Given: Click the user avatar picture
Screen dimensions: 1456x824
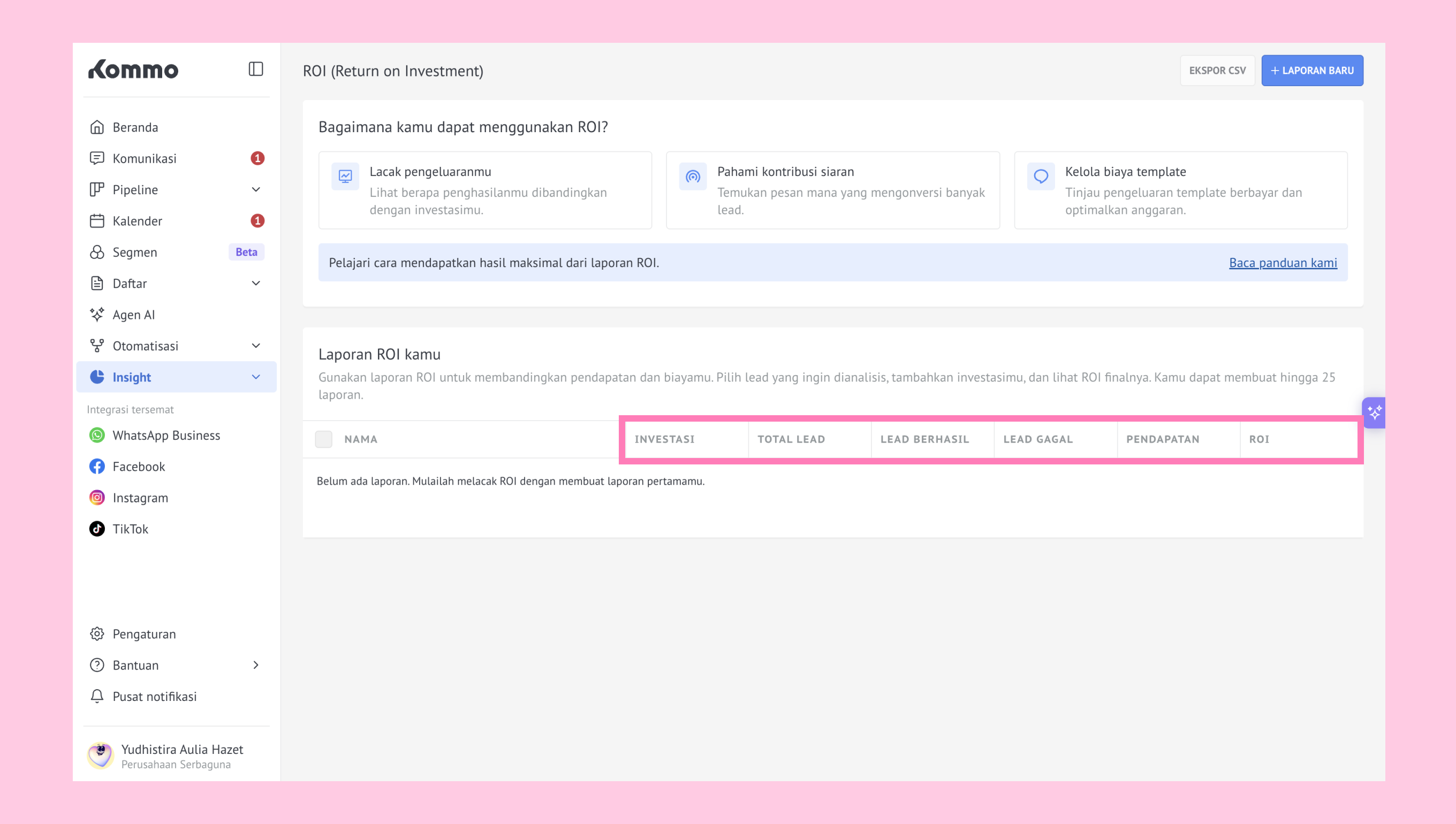Looking at the screenshot, I should tap(100, 756).
